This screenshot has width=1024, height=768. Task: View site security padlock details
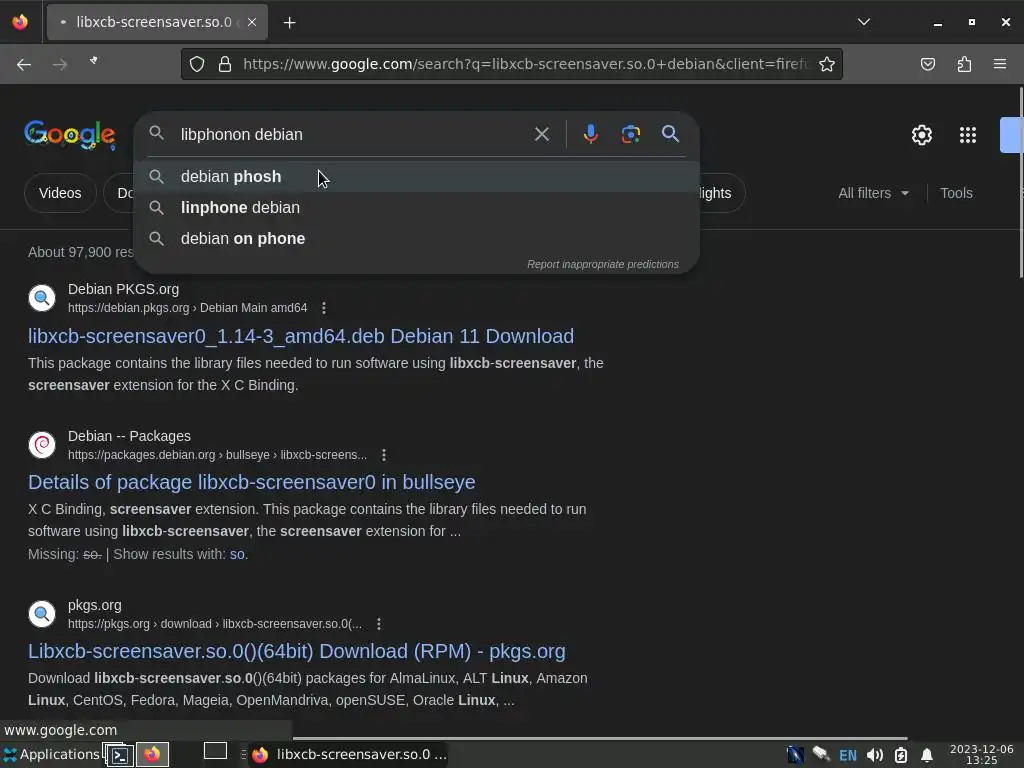click(225, 64)
